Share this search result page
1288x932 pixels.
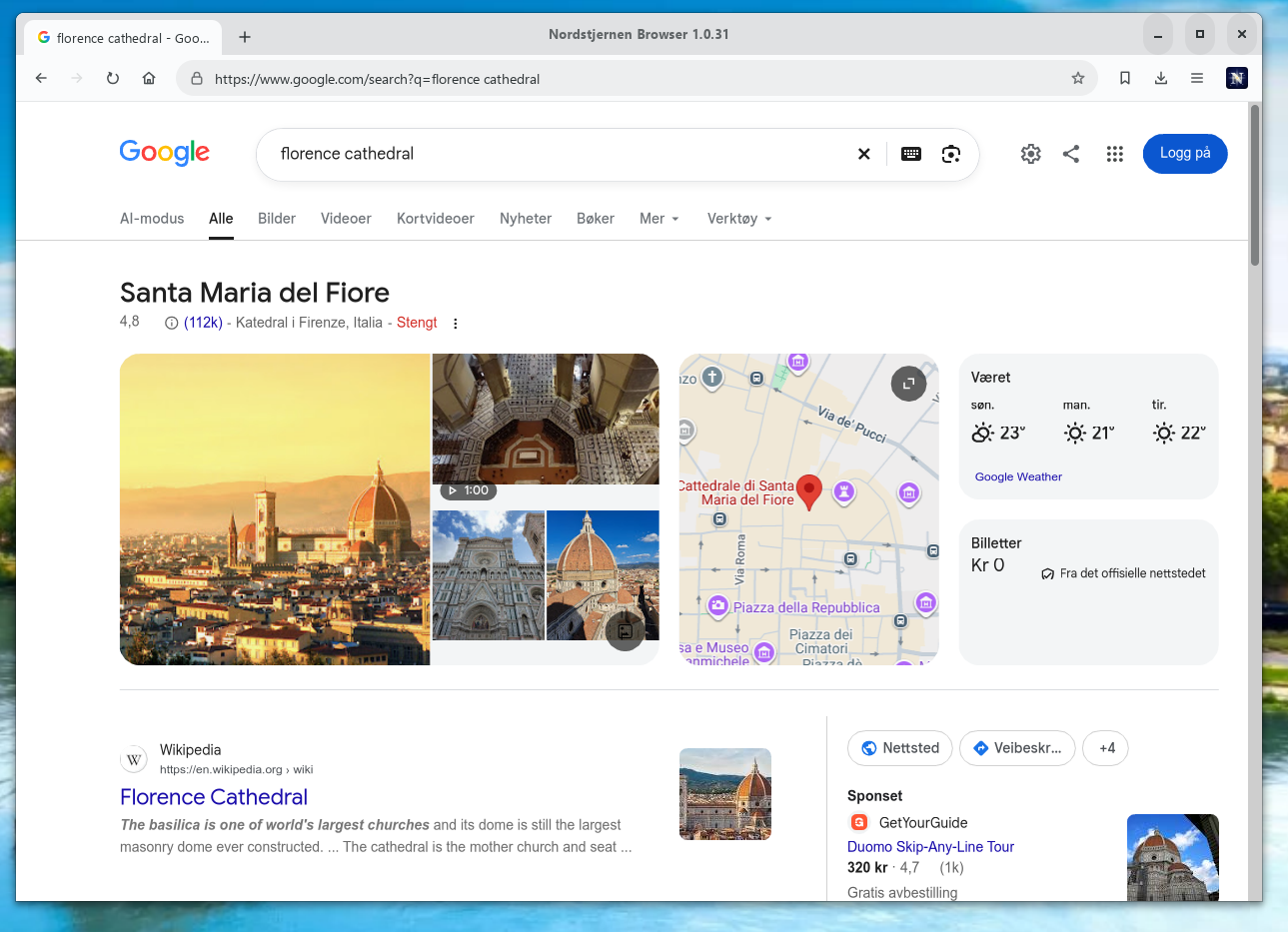[x=1071, y=154]
